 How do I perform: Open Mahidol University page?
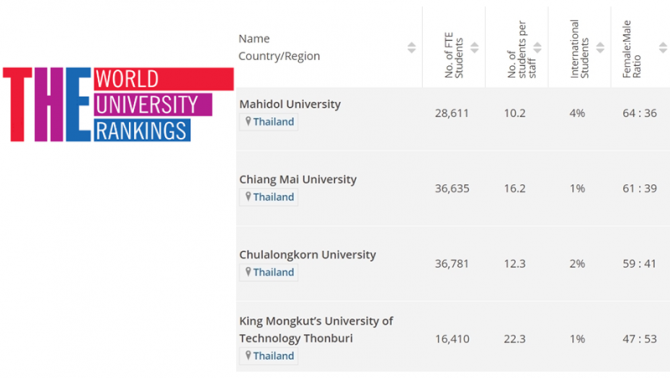coord(290,104)
